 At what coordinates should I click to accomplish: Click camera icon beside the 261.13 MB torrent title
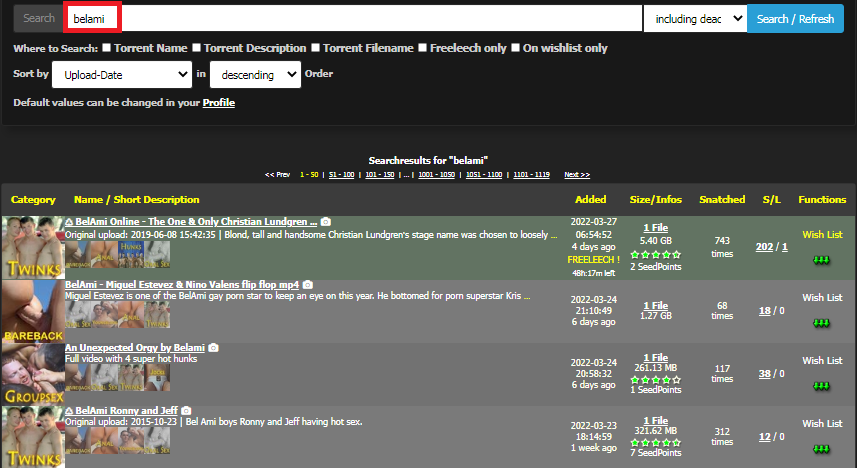pos(214,347)
